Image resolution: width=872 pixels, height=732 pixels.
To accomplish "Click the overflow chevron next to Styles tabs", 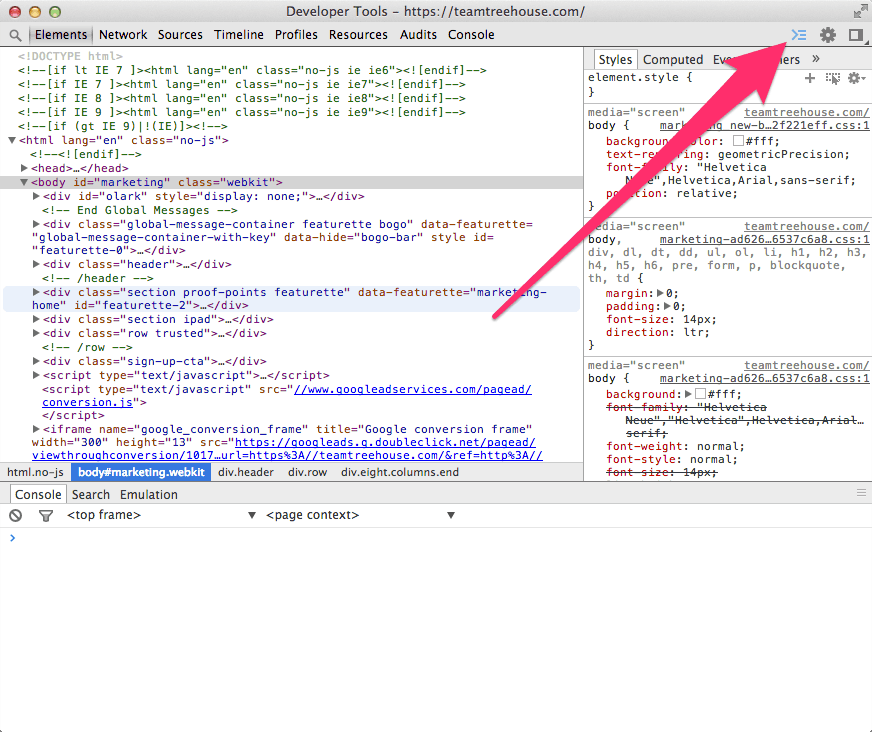I will (815, 59).
